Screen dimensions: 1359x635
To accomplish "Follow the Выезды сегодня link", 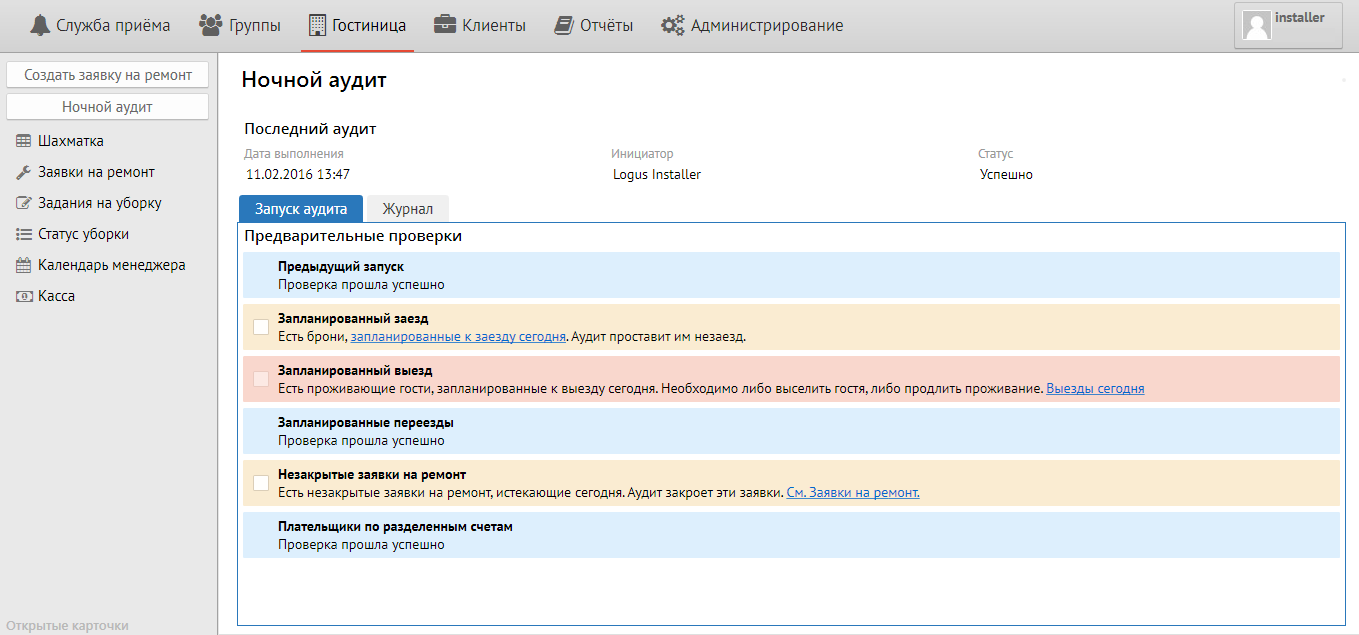I will (1095, 388).
